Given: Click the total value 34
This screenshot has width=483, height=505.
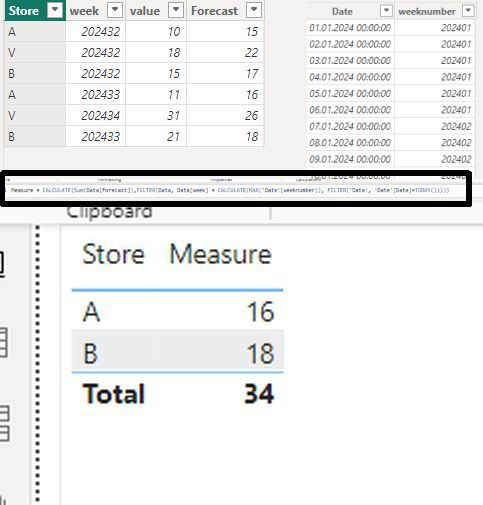Looking at the screenshot, I should (x=259, y=394).
